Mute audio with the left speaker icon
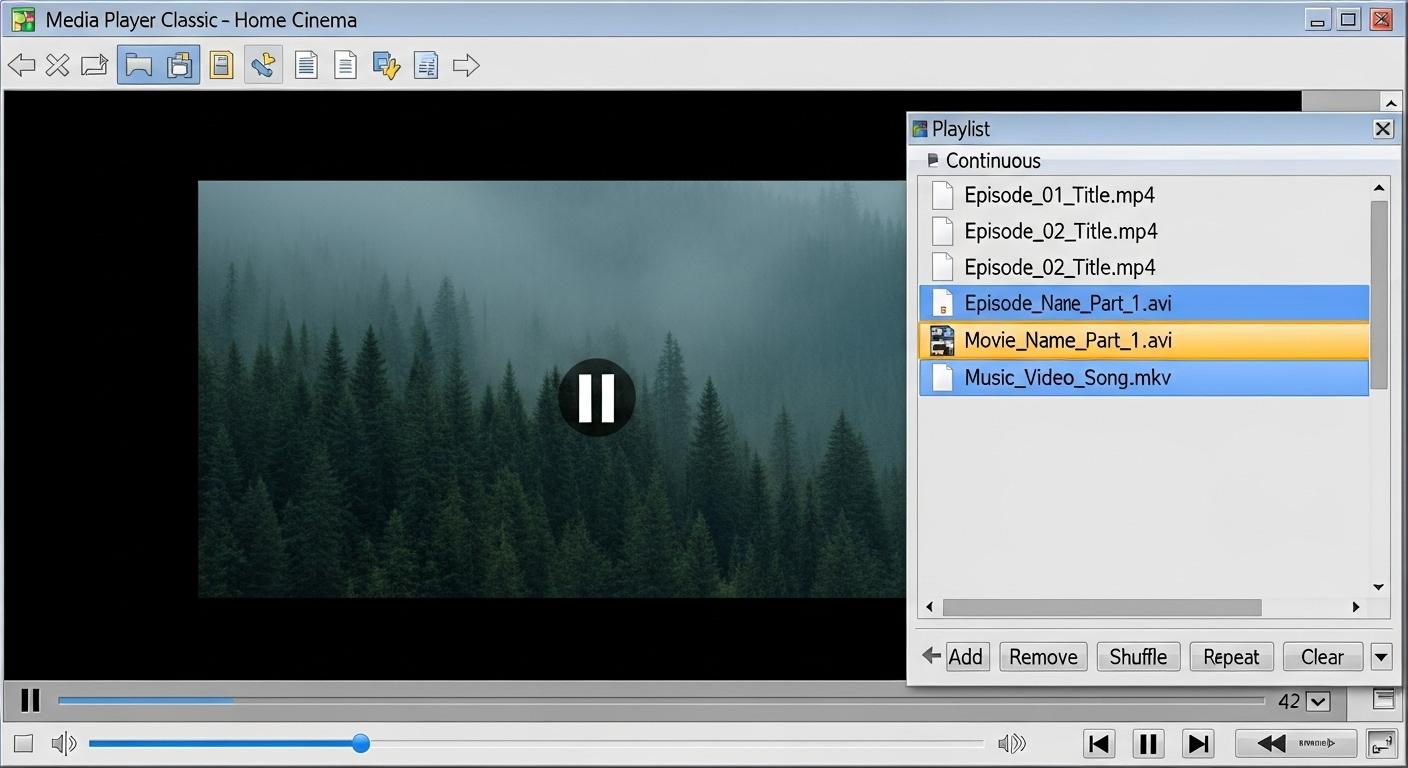The width and height of the screenshot is (1408, 768). point(64,743)
